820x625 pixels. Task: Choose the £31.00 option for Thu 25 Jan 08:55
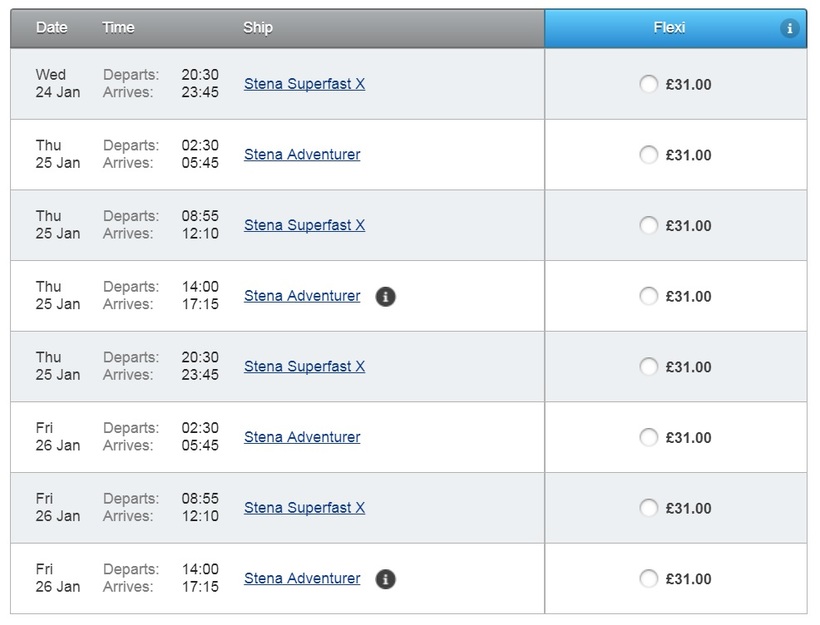point(648,225)
